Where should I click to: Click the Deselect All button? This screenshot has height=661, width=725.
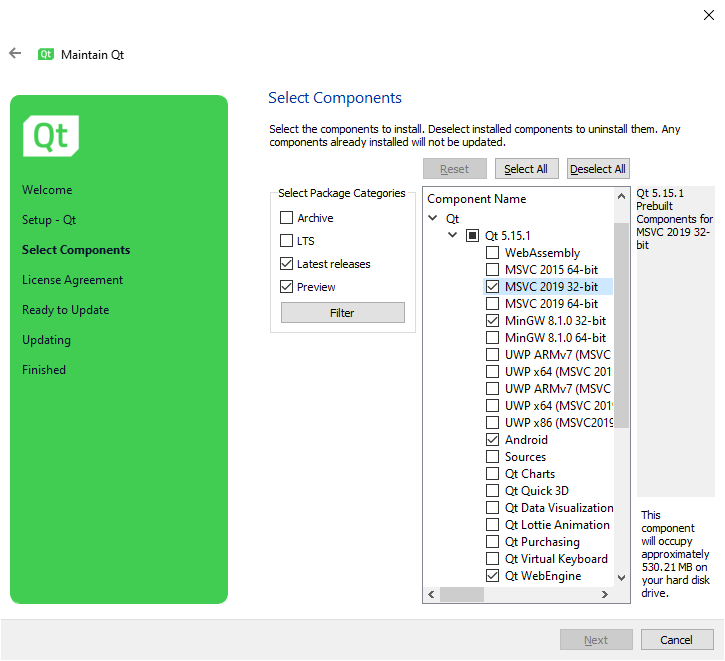tap(598, 169)
